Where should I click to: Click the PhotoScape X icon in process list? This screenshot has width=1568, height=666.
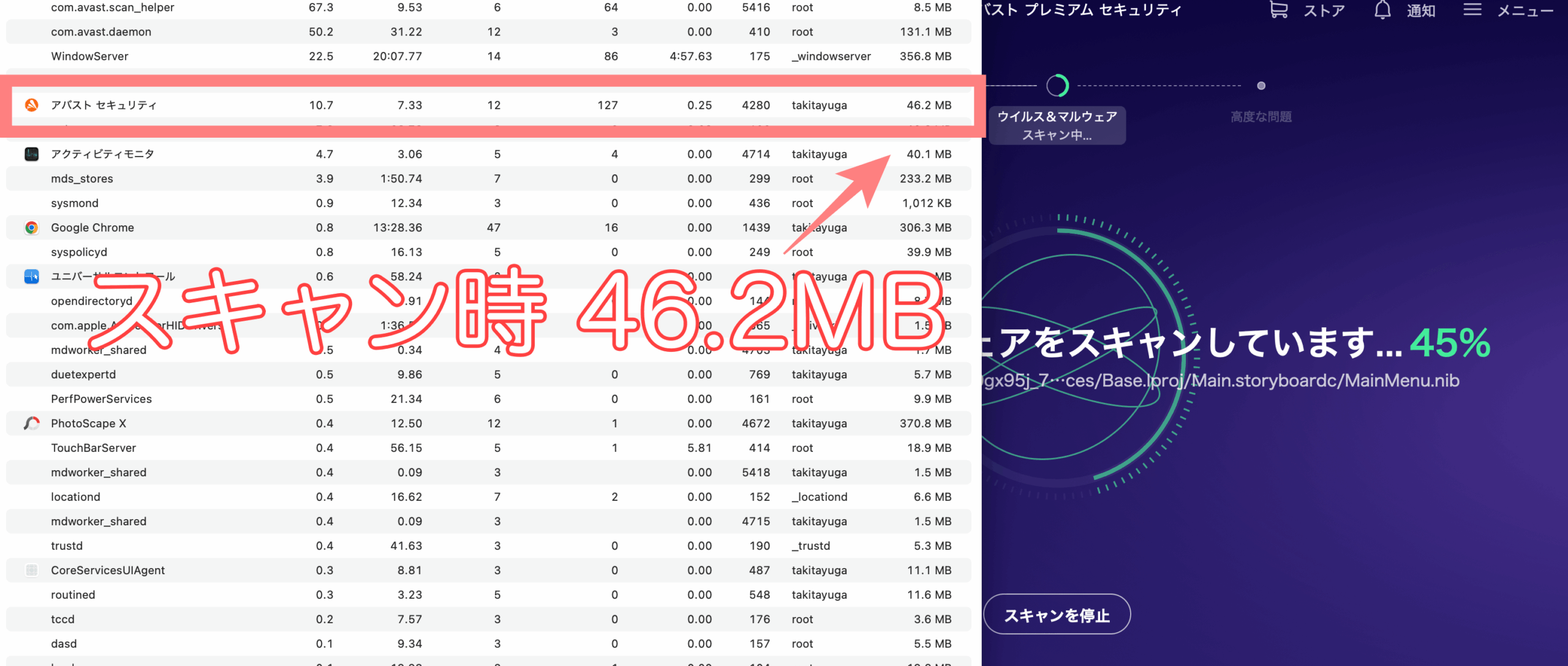pos(32,423)
